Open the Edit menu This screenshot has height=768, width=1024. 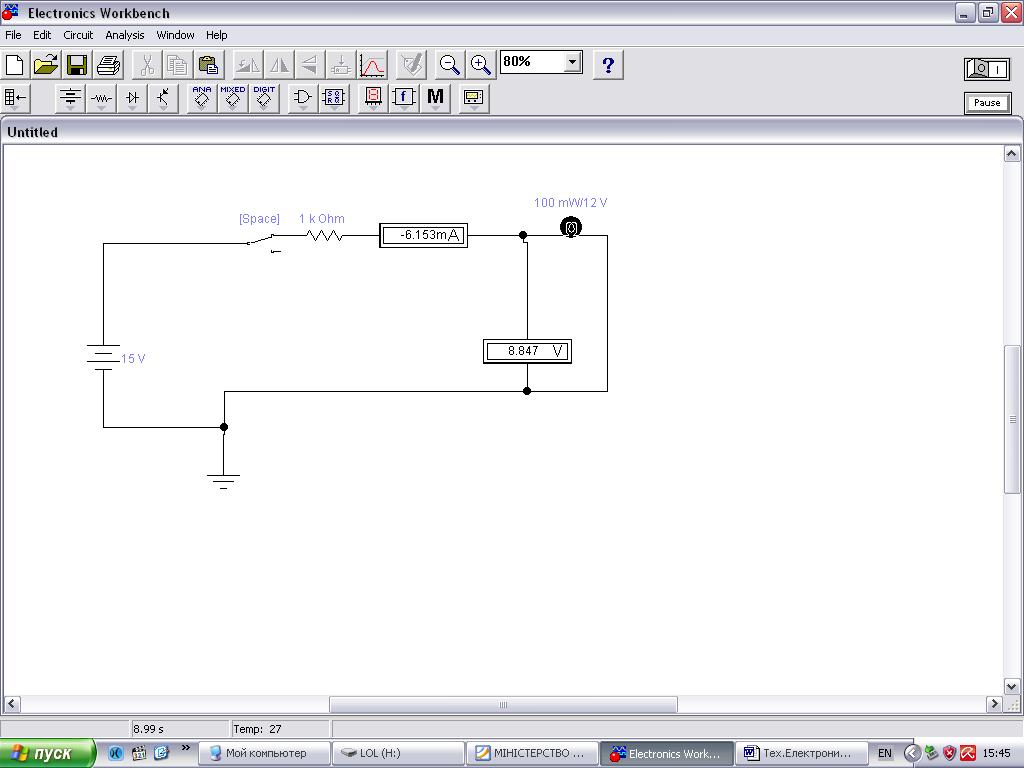[42, 35]
